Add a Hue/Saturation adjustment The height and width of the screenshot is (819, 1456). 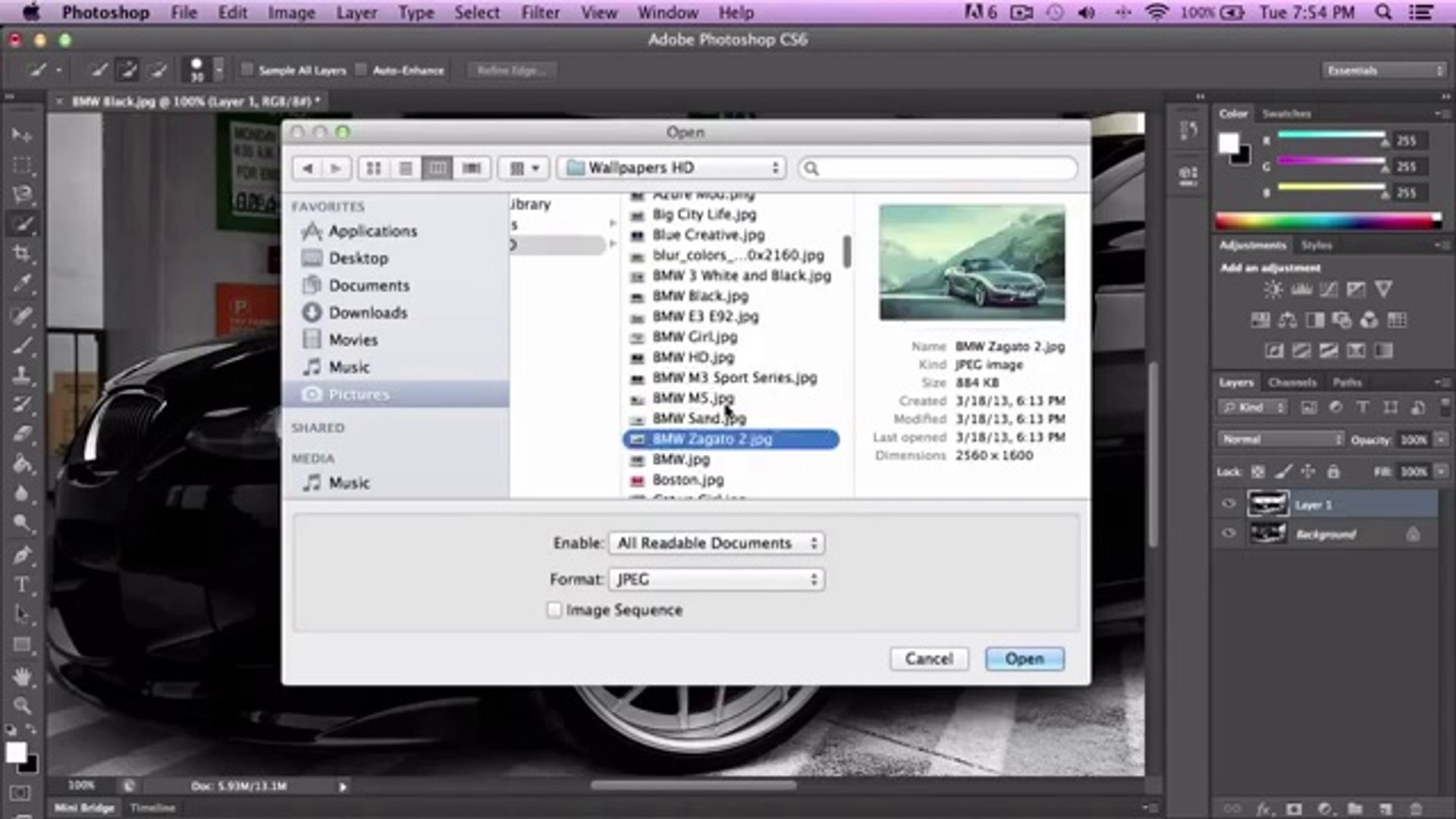click(1261, 321)
